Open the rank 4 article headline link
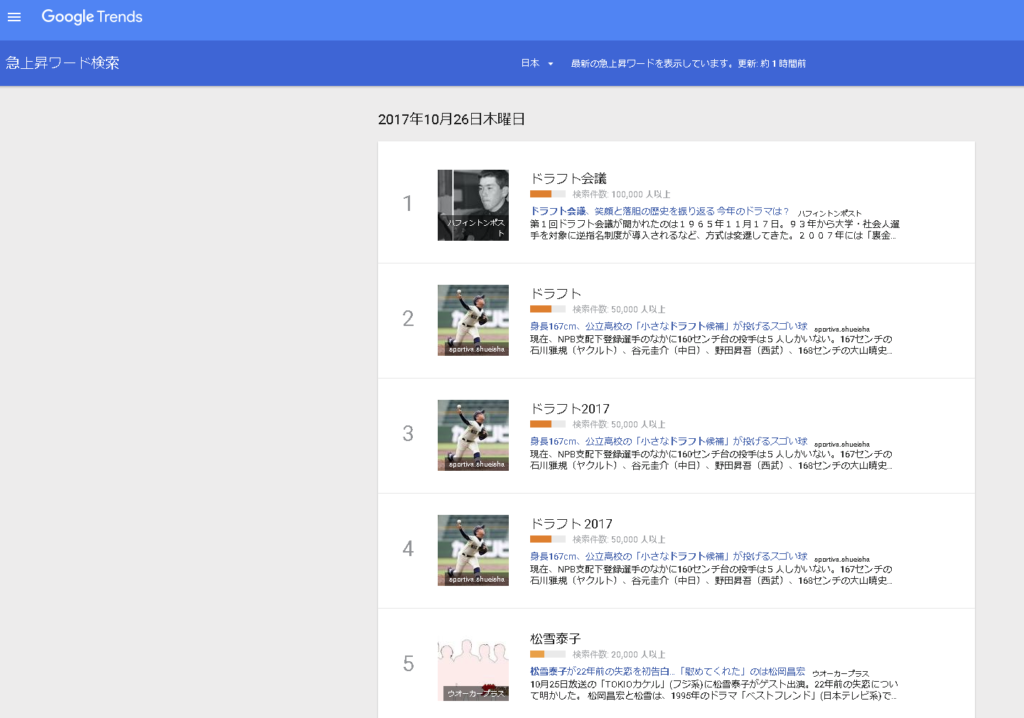The width and height of the screenshot is (1024, 718). click(668, 557)
